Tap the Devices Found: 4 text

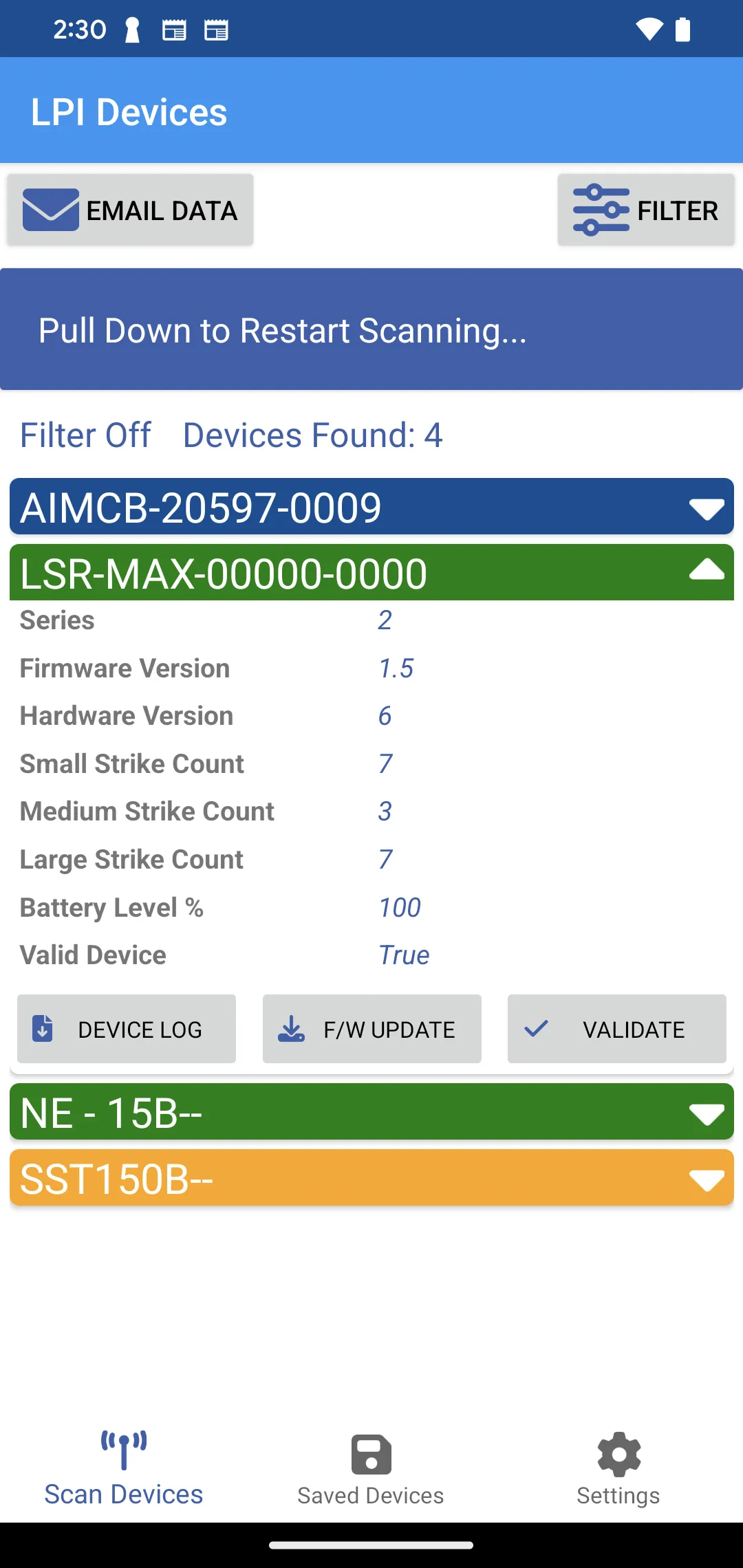[313, 435]
